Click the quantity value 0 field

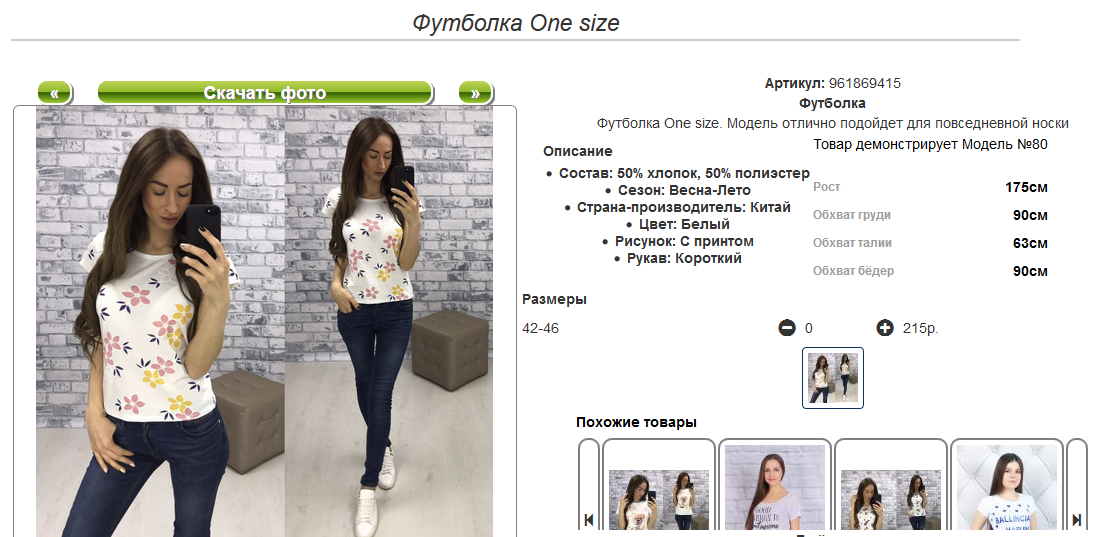(809, 328)
